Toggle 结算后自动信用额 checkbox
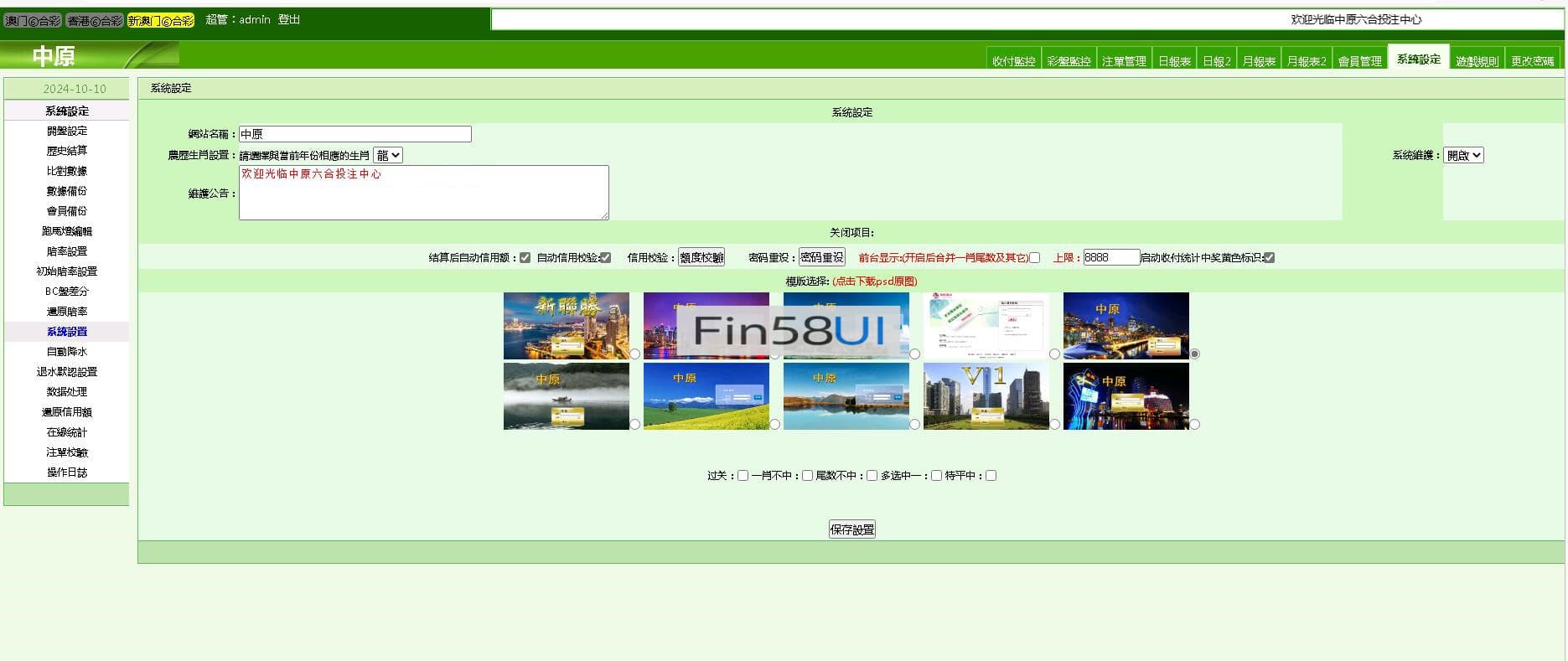The width and height of the screenshot is (1568, 661). pos(525,258)
